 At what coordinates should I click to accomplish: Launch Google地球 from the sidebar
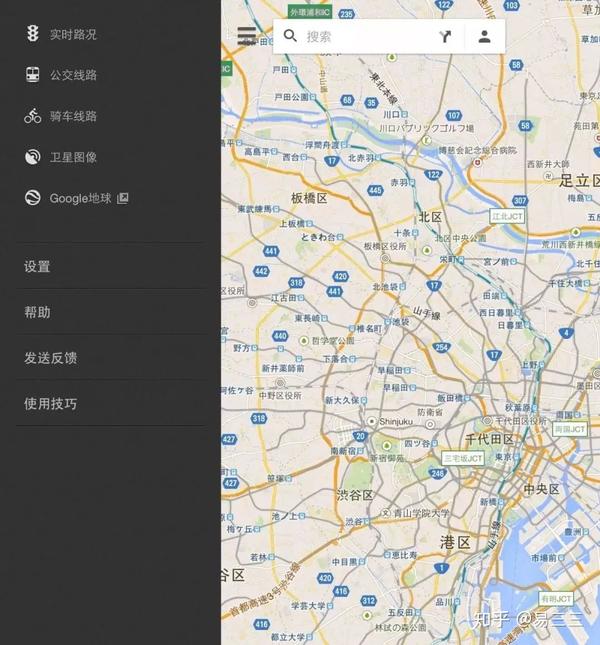click(x=81, y=198)
